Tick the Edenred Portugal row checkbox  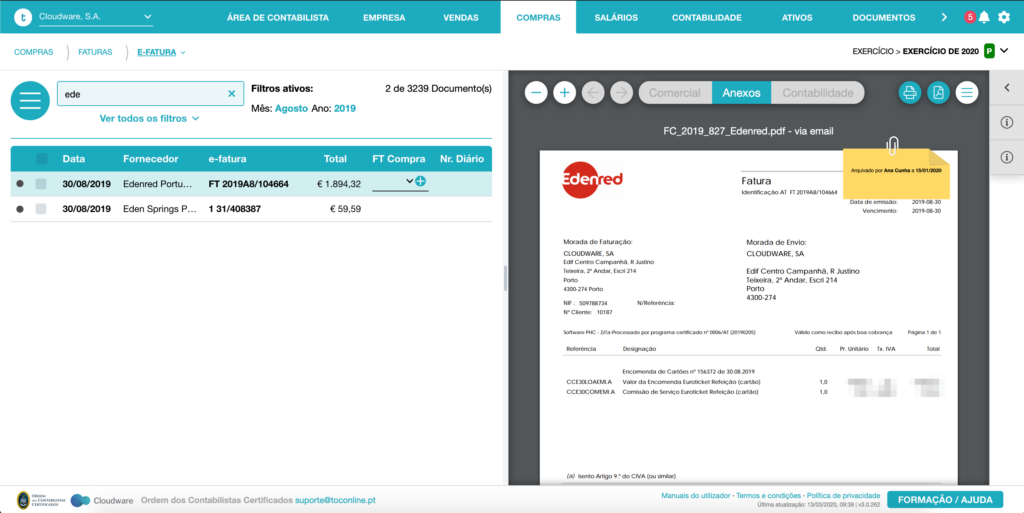coord(41,184)
